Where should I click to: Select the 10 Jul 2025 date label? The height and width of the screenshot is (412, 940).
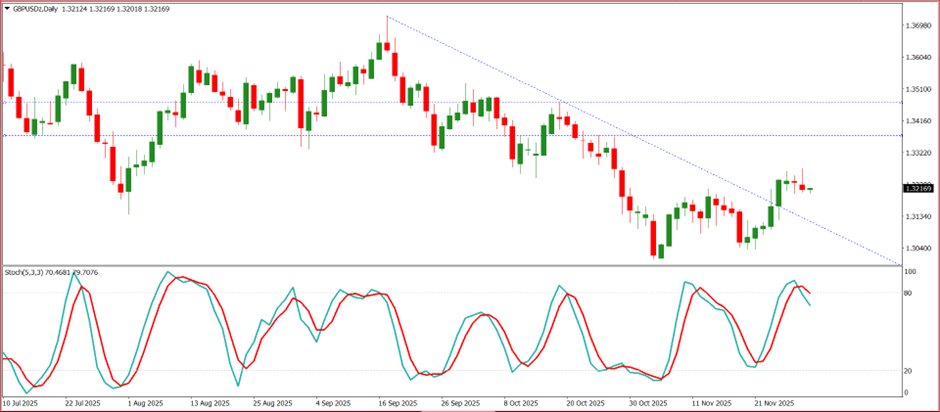[22, 403]
